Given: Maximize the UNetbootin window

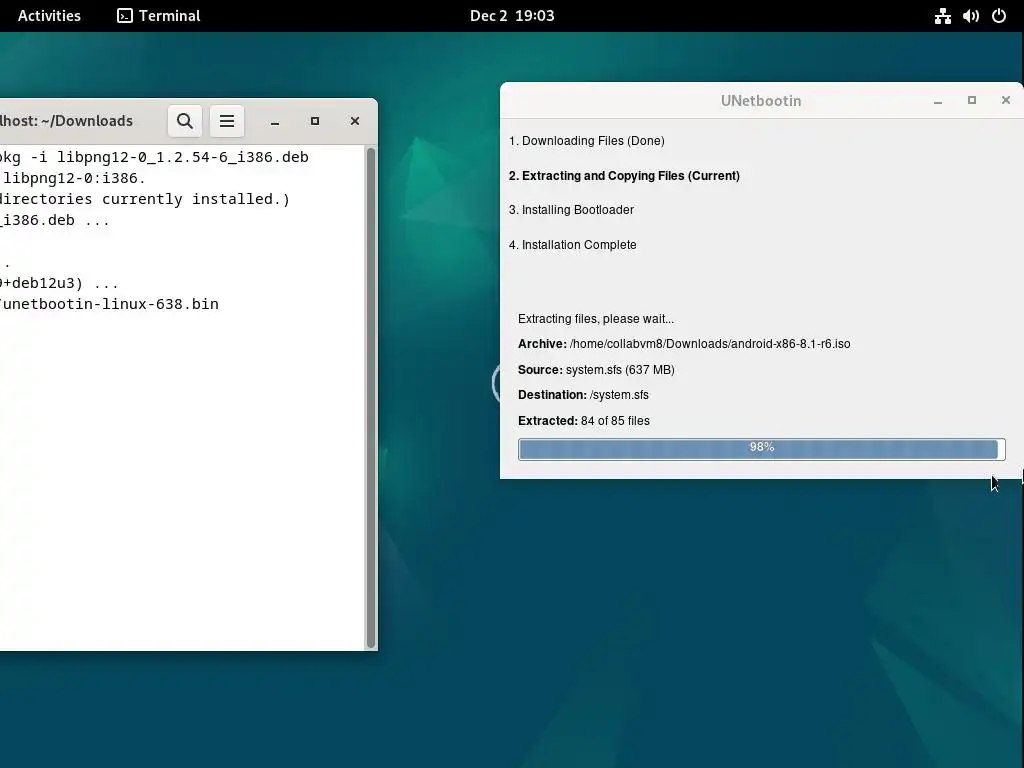Looking at the screenshot, I should (972, 100).
